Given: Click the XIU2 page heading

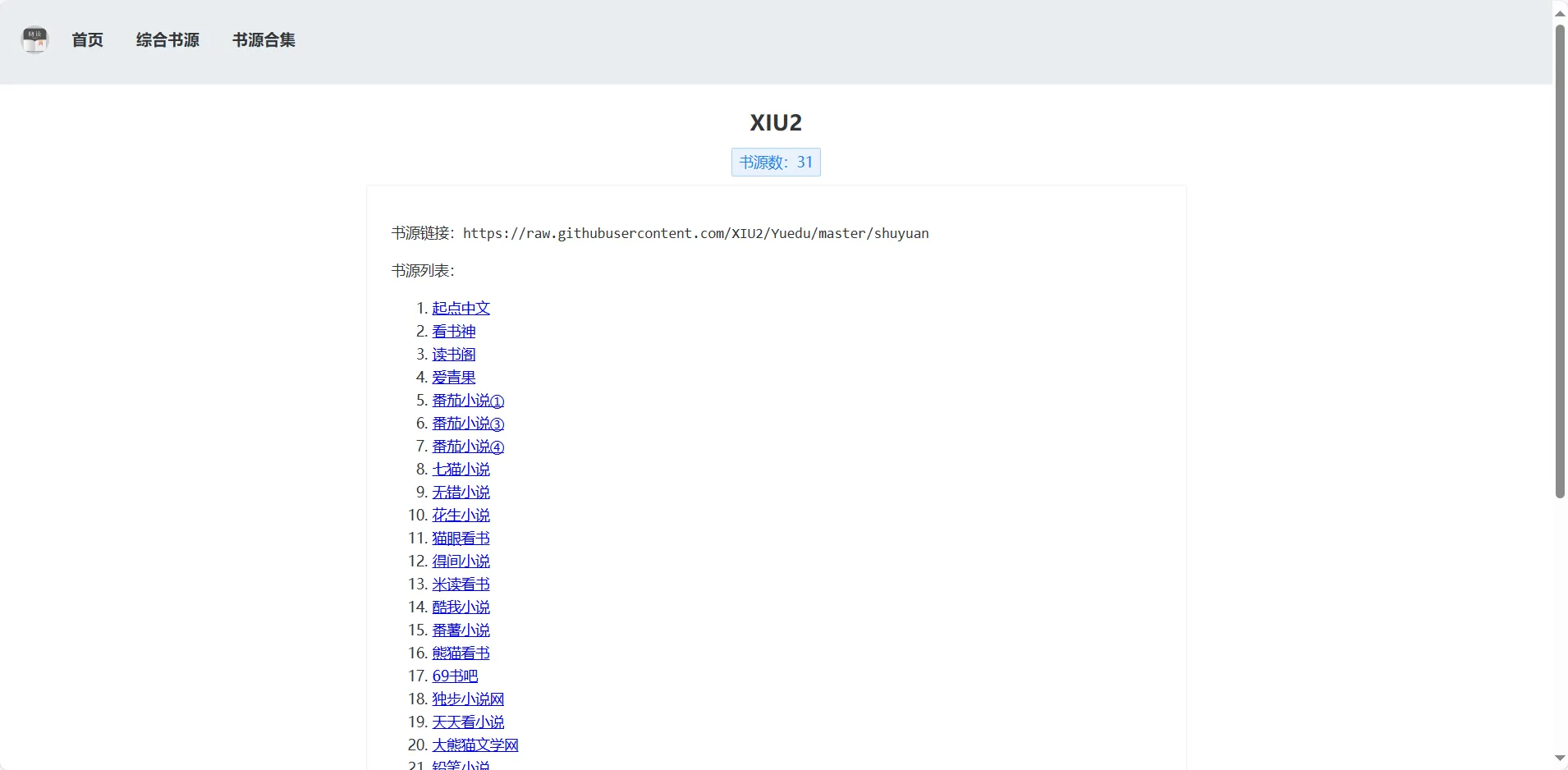Looking at the screenshot, I should click(776, 122).
